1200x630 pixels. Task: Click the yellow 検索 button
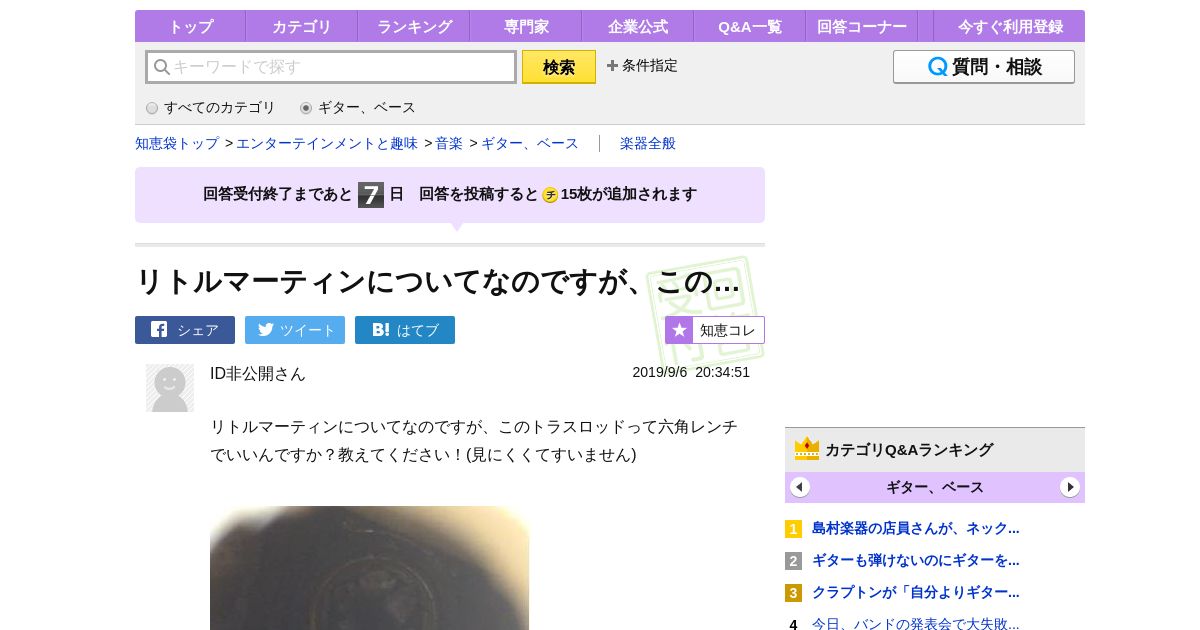pyautogui.click(x=559, y=67)
